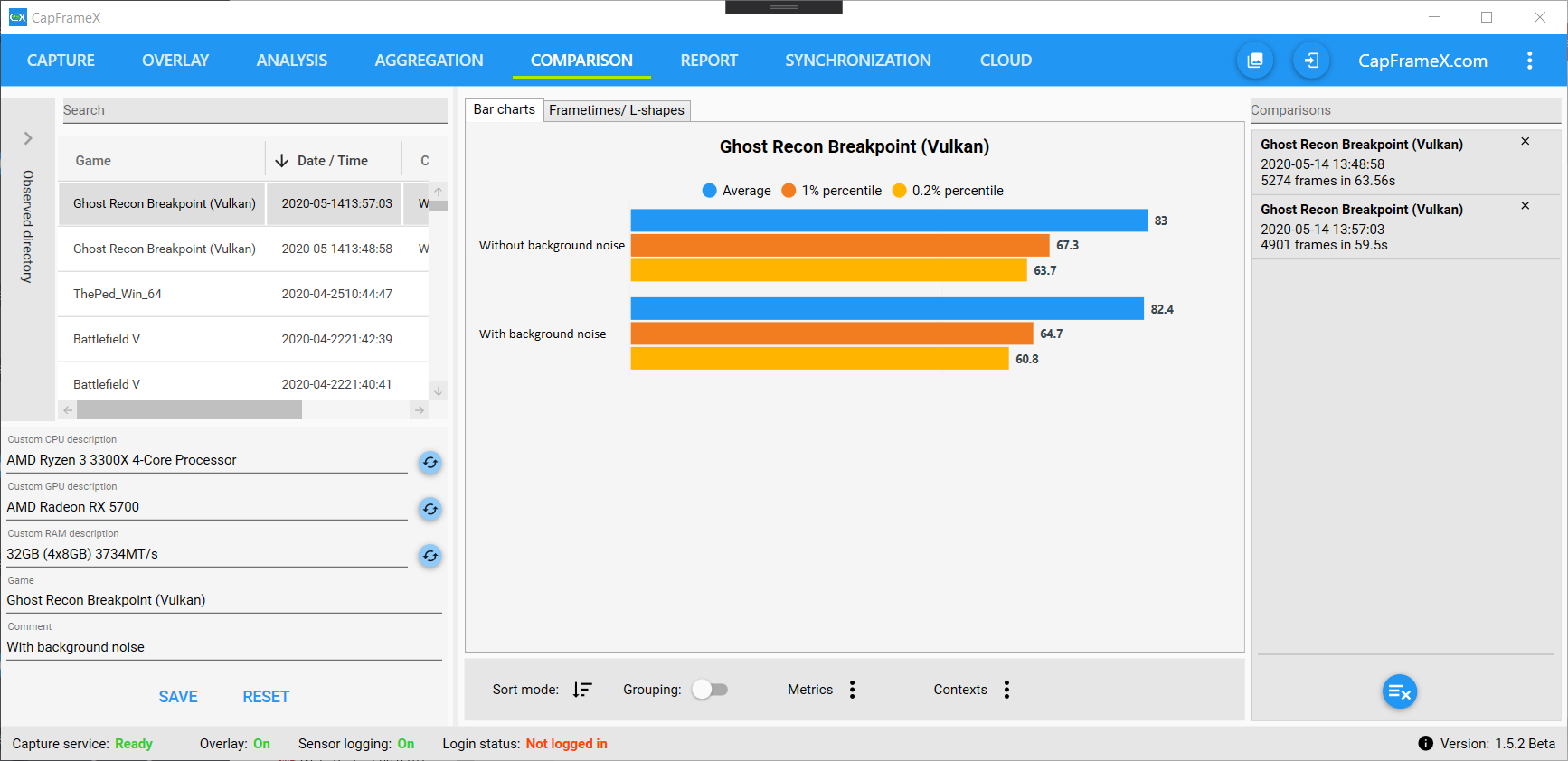
Task: Click the Average legend blue swatch
Action: click(709, 191)
